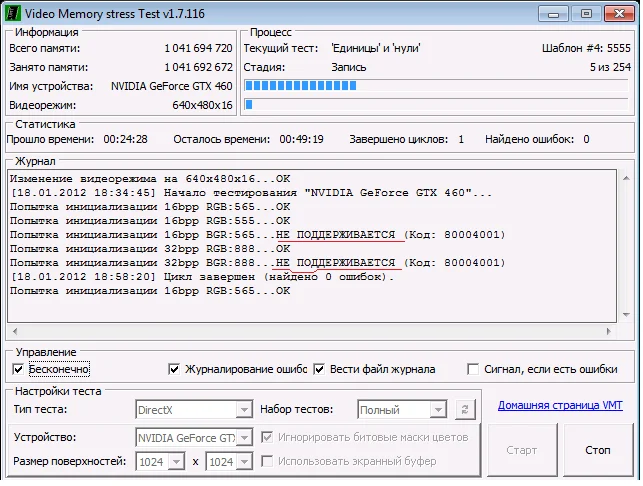
Task: Click log line '32bpp RGB:888...OK'
Action: tap(150, 249)
